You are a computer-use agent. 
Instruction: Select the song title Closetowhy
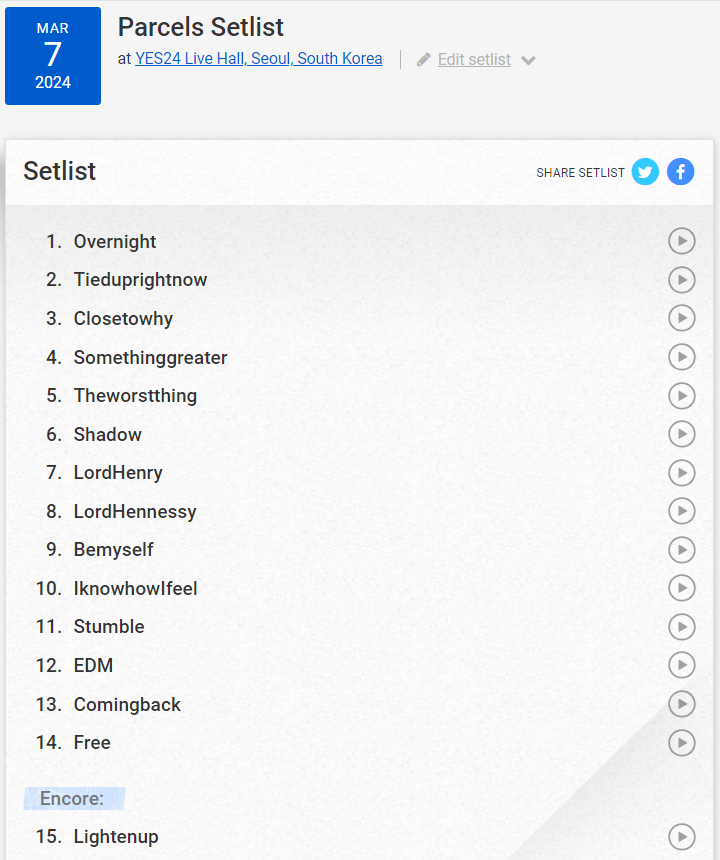(x=123, y=319)
